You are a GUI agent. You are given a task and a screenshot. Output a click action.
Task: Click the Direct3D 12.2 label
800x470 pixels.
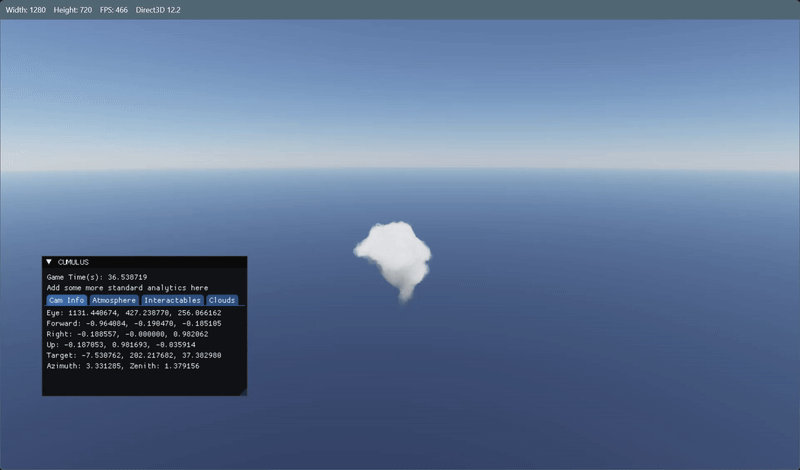(158, 10)
